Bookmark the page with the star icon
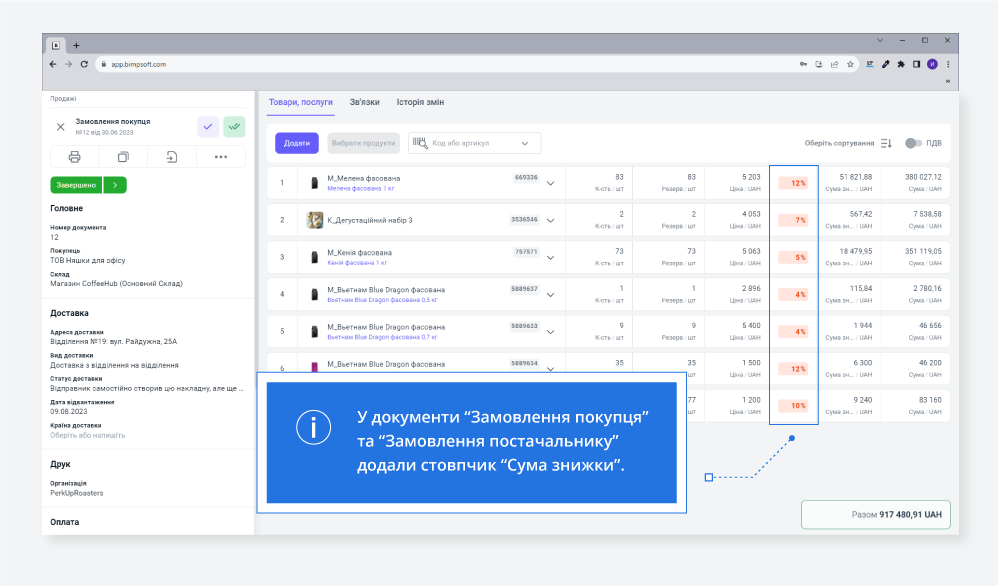 [850, 64]
